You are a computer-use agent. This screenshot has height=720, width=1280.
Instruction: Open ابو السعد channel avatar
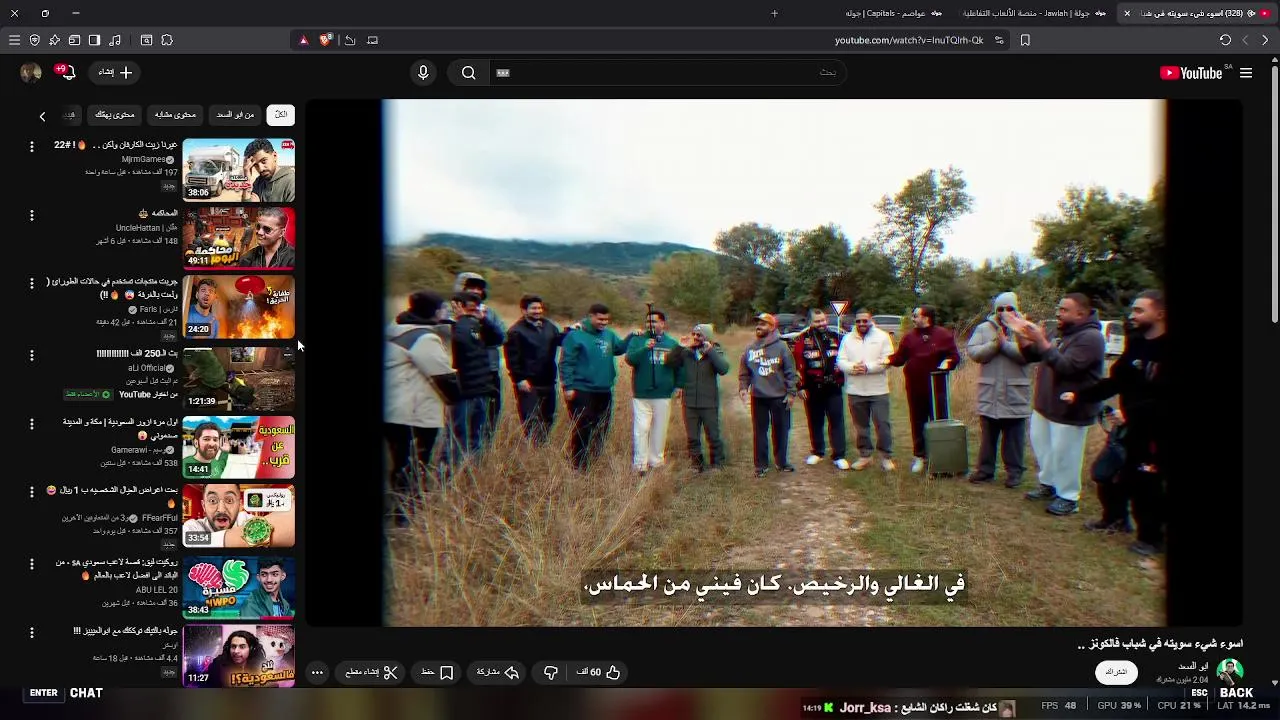[x=1230, y=672]
